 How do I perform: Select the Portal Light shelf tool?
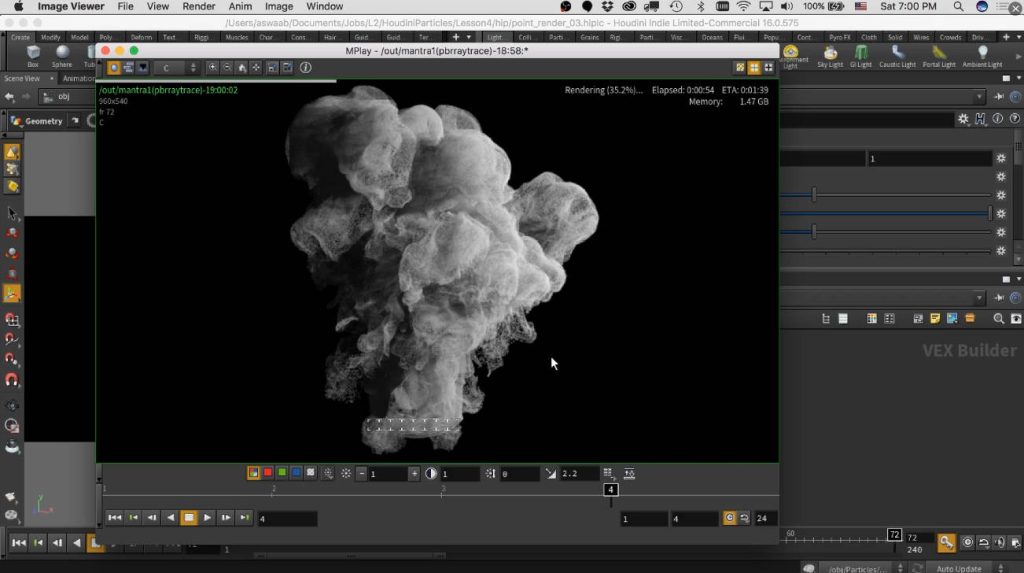[x=939, y=56]
